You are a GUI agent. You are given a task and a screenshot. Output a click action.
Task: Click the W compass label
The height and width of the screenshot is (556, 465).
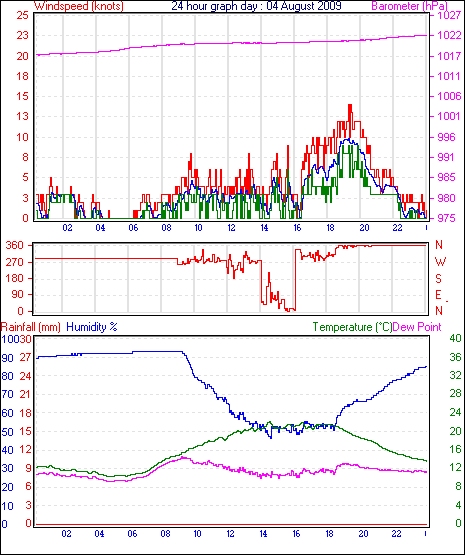[440, 262]
